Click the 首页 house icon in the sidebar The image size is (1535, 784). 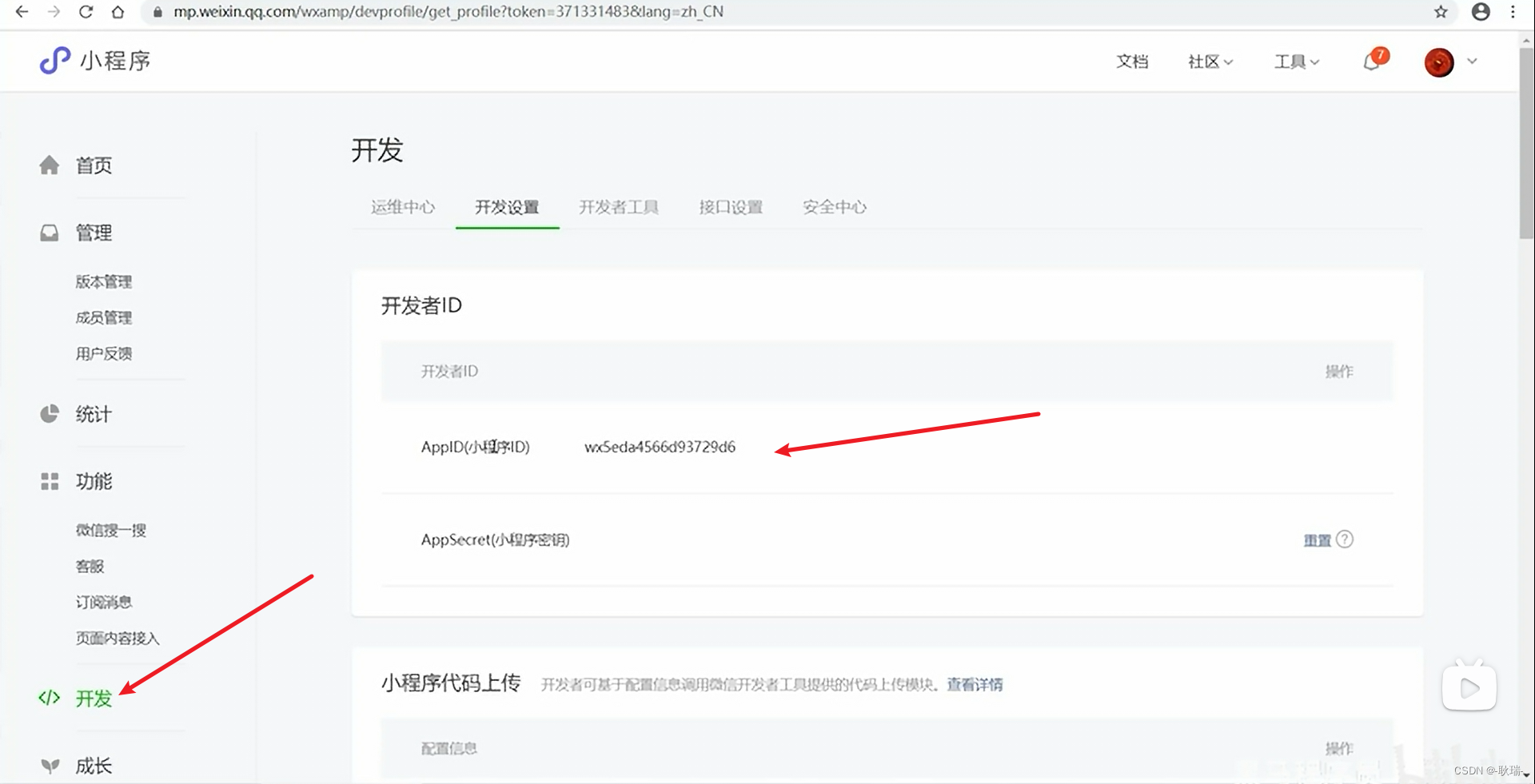(x=50, y=165)
